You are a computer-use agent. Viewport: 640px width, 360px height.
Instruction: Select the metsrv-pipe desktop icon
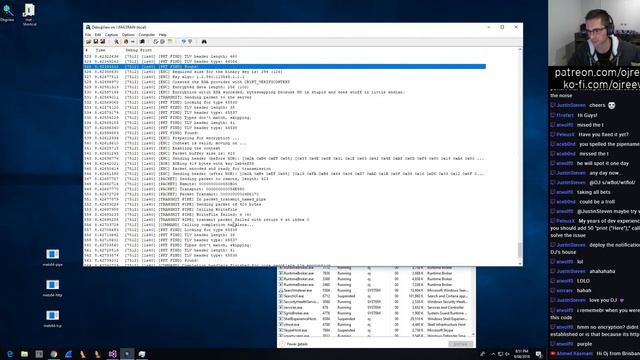point(52,257)
